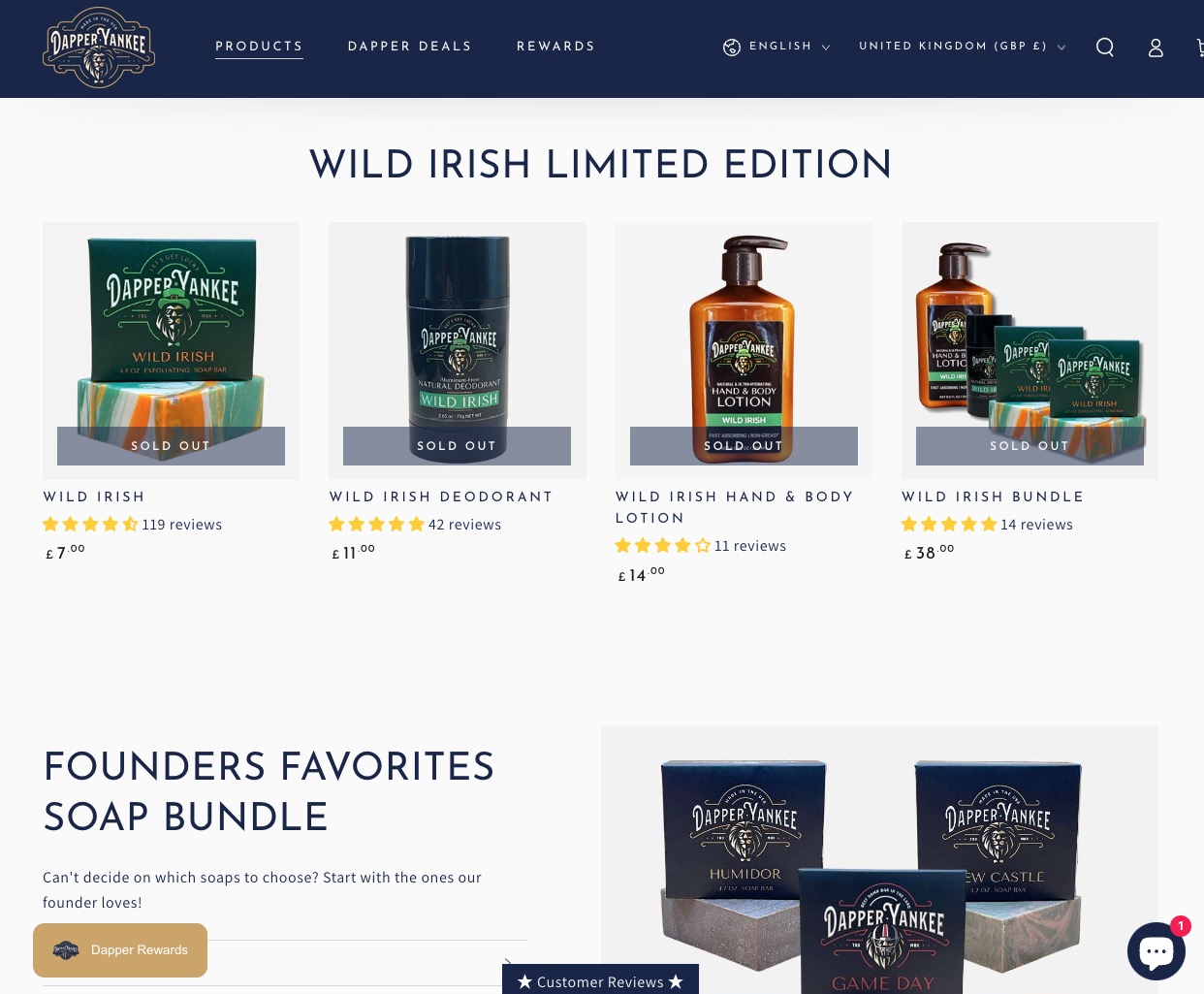Expand the United Kingdom currency selector
This screenshot has height=994, width=1204.
[962, 47]
